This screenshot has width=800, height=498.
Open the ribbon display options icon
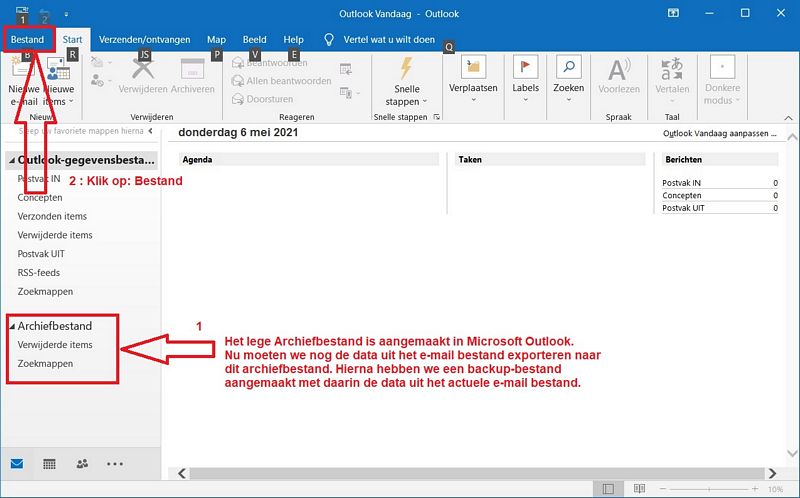point(673,14)
